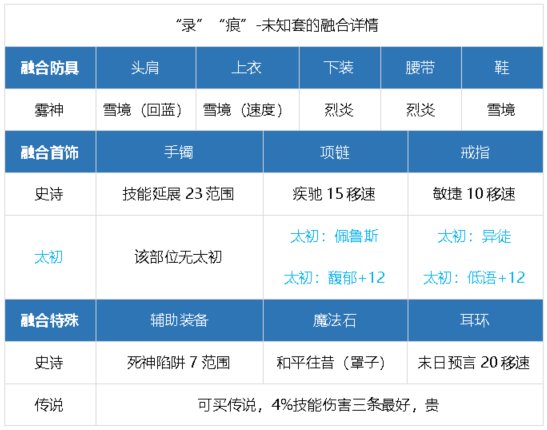The width and height of the screenshot is (547, 430).
Task: Select the 戒指 column header
Action: (475, 152)
